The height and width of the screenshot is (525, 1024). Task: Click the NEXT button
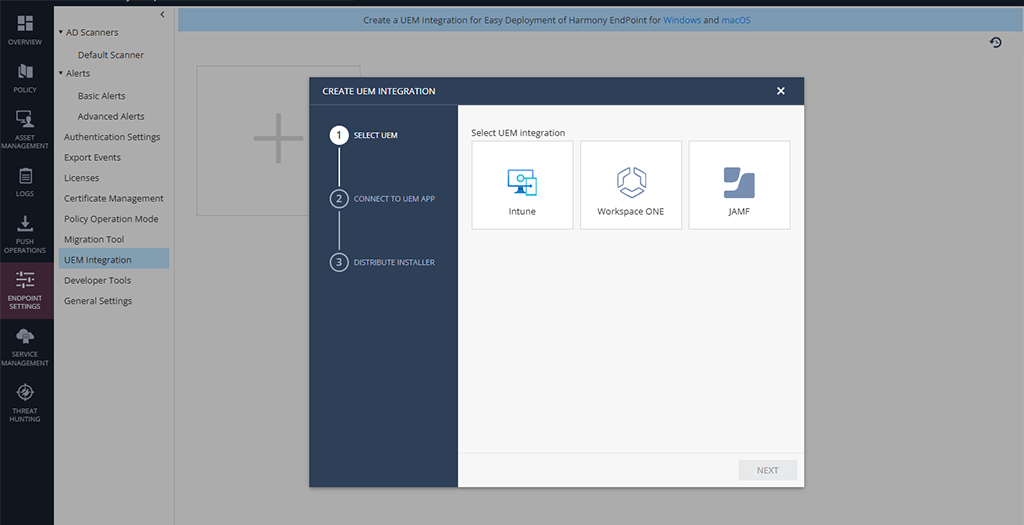tap(767, 470)
